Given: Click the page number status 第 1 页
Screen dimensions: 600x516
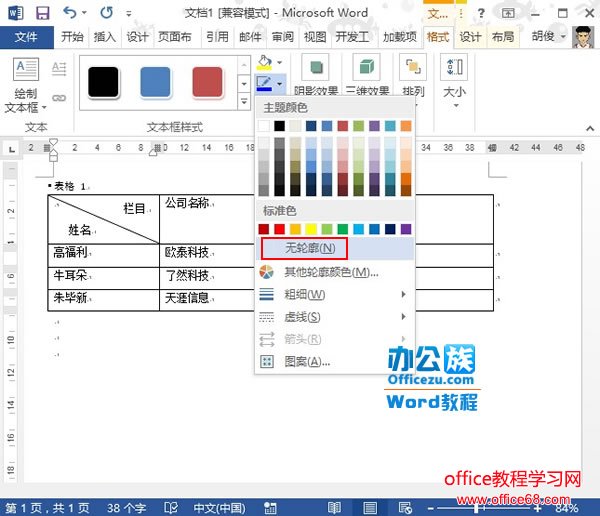Looking at the screenshot, I should click(x=48, y=508).
